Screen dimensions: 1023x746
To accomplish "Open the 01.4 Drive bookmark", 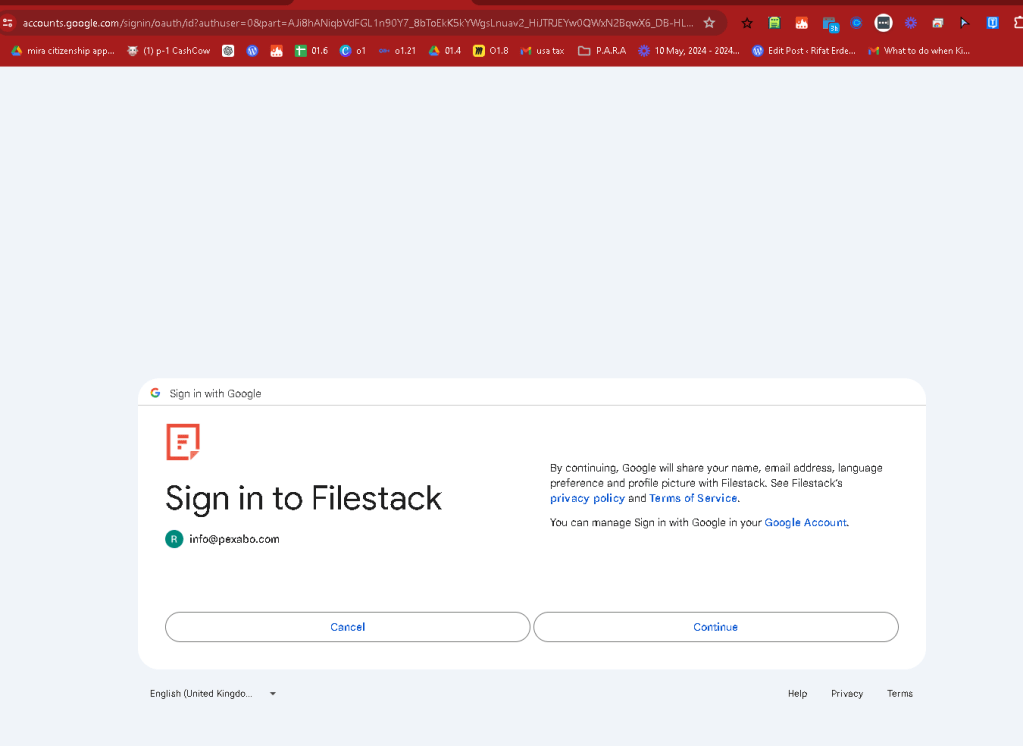I will [445, 50].
